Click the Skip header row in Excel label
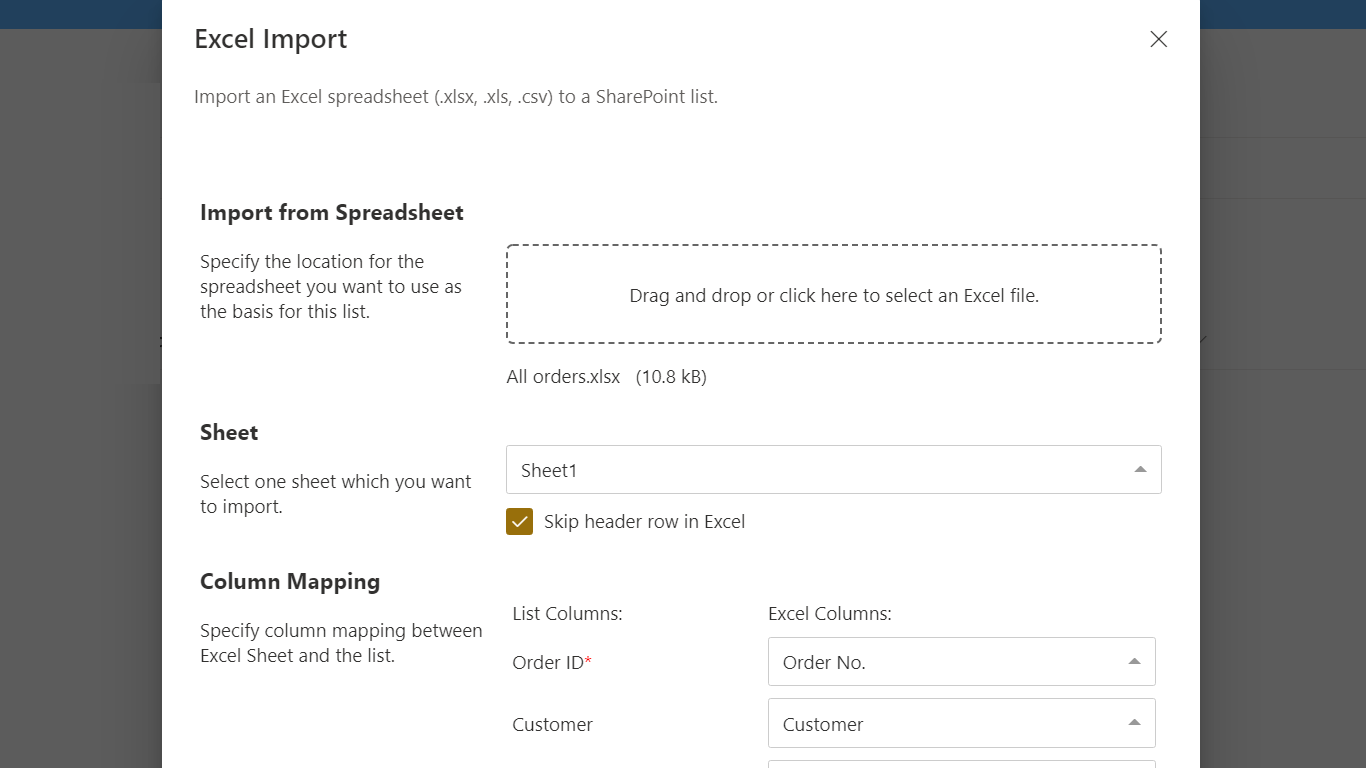The image size is (1366, 768). coord(644,522)
